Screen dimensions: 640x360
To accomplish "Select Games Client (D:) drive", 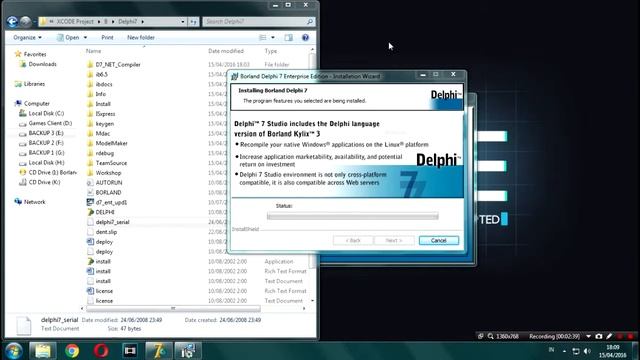I will pos(46,123).
